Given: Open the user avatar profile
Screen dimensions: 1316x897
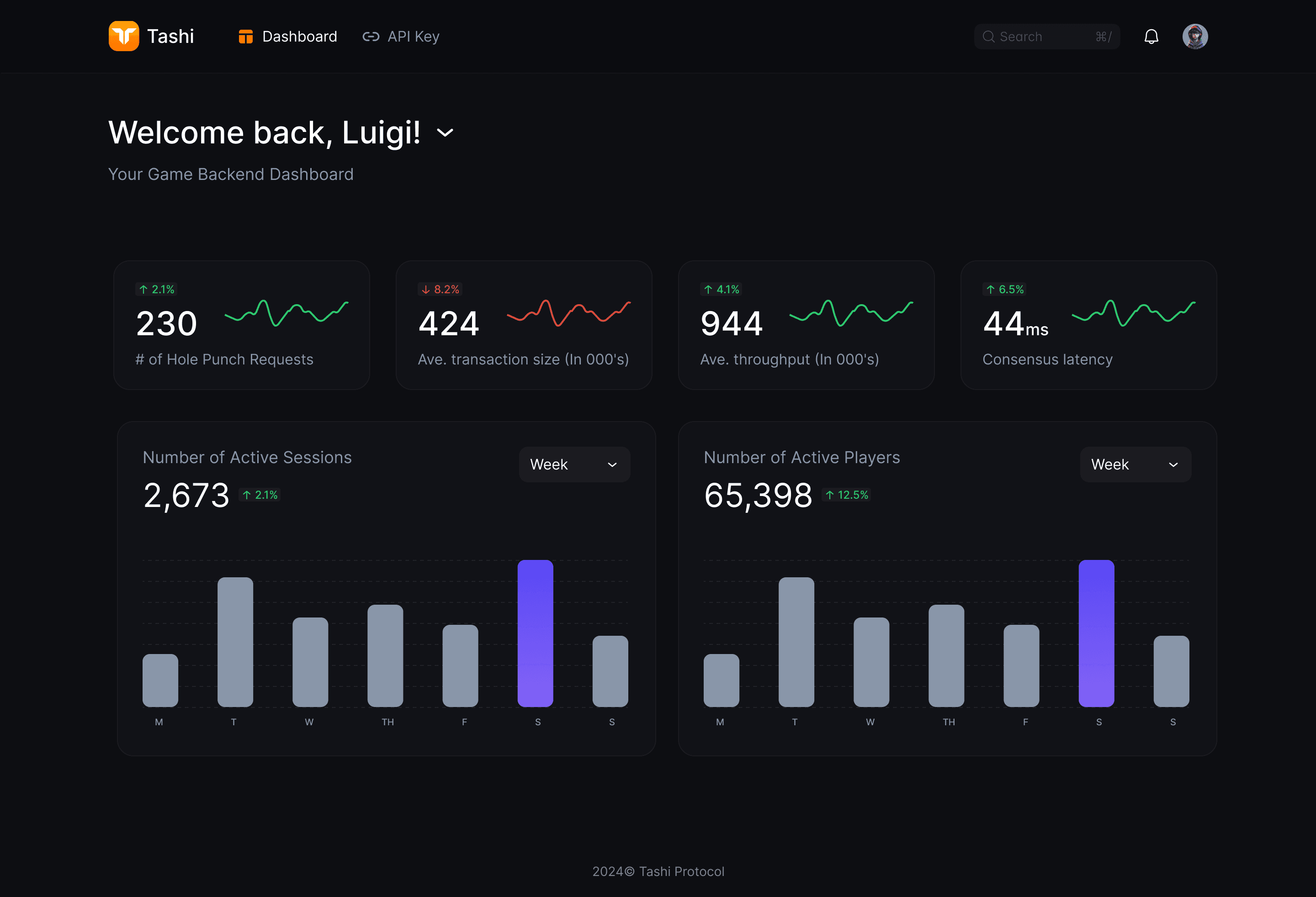Looking at the screenshot, I should click(1195, 37).
